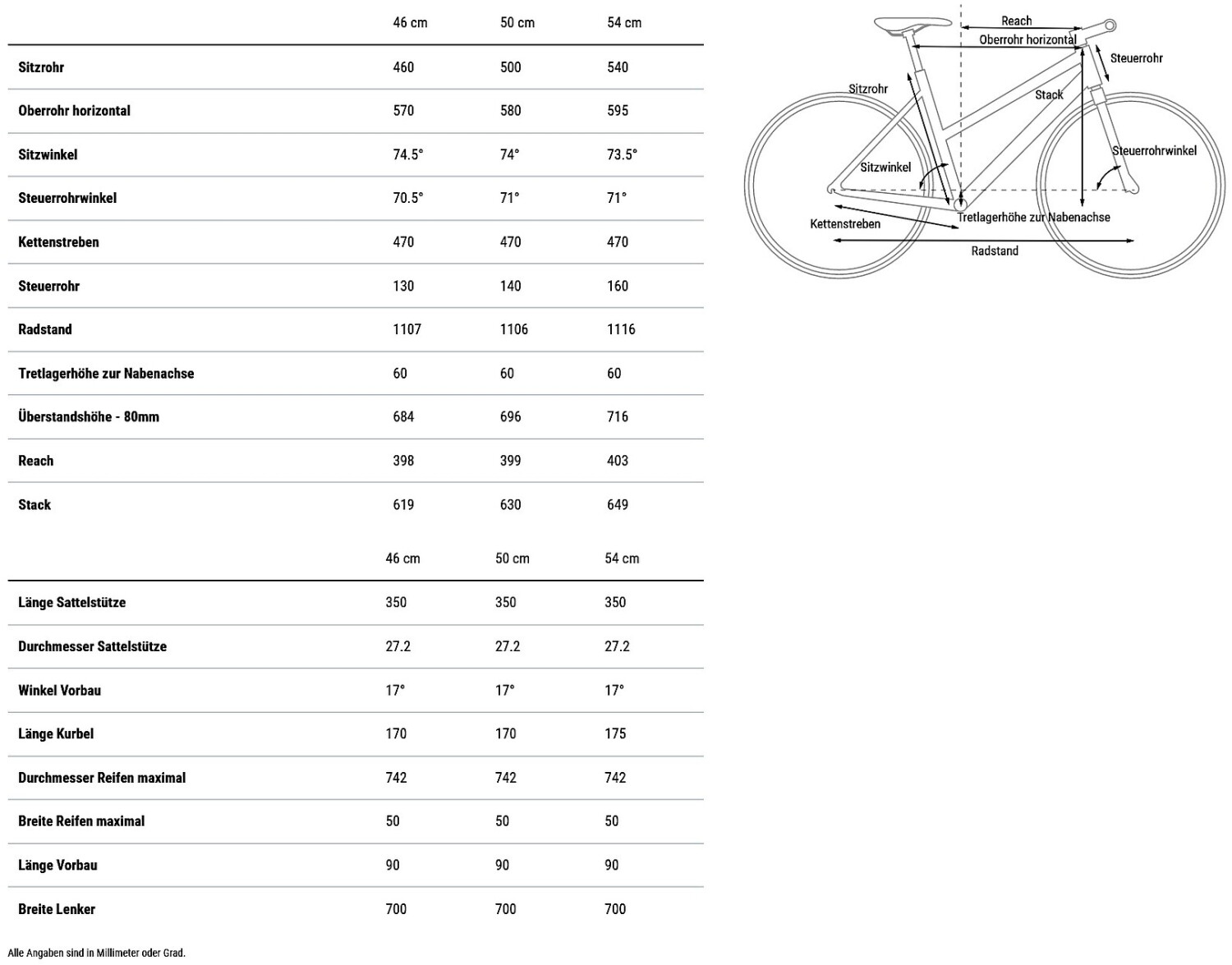
Task: Click the 46 cm header of the lower table
Action: point(402,558)
